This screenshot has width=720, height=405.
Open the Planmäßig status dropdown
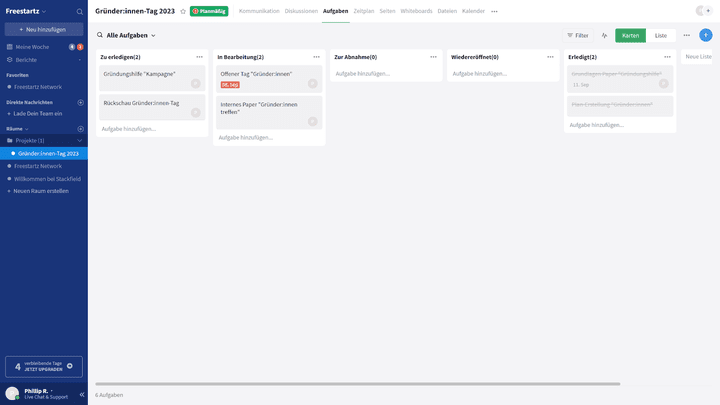click(x=209, y=11)
